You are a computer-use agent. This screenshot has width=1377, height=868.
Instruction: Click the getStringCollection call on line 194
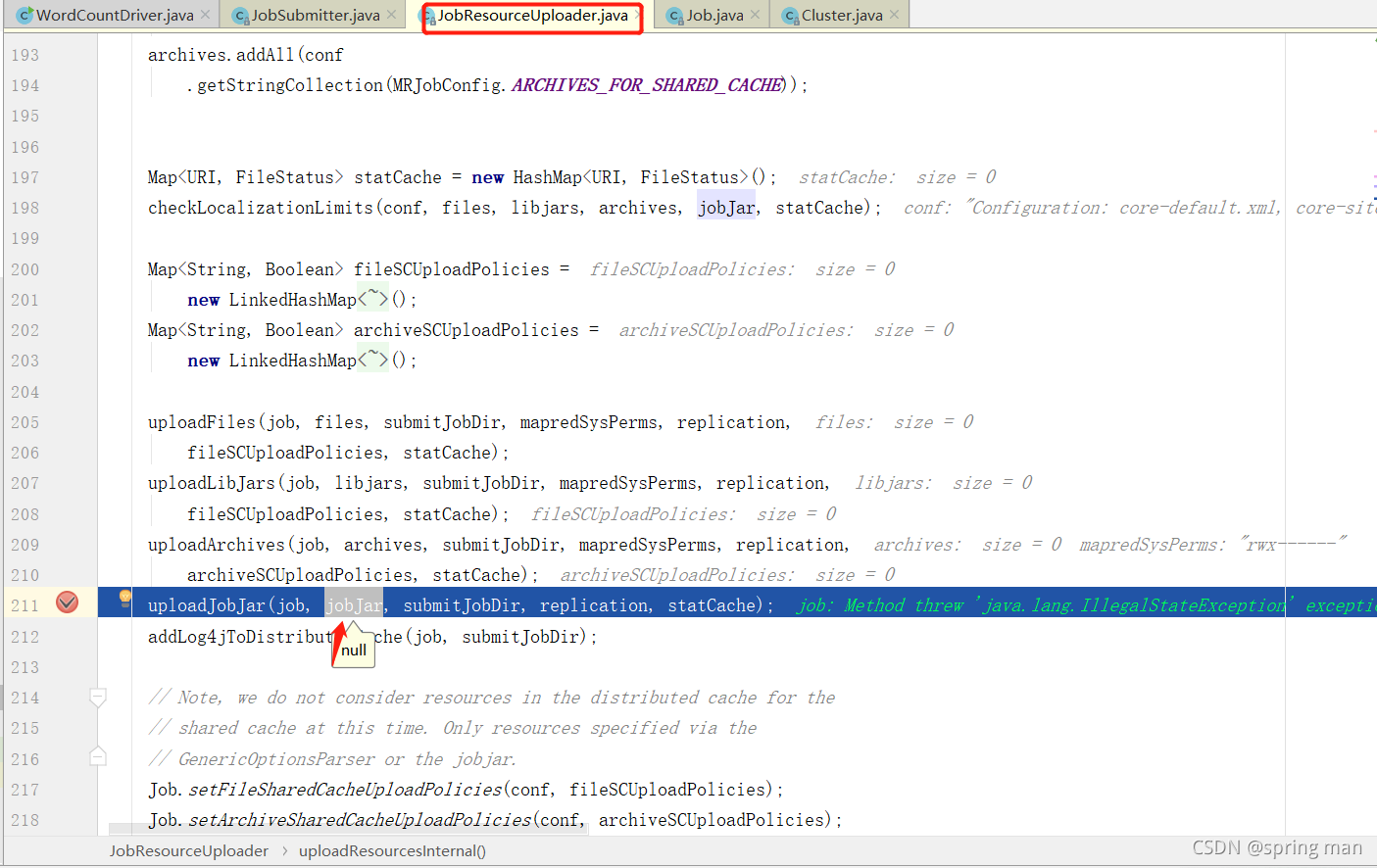(290, 85)
